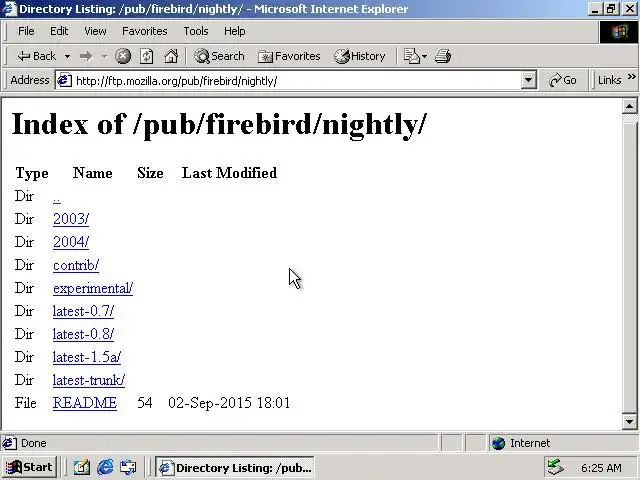Click the '02-Sep-2015 18:01' date text
Viewport: 640px width, 480px height.
pyautogui.click(x=229, y=403)
